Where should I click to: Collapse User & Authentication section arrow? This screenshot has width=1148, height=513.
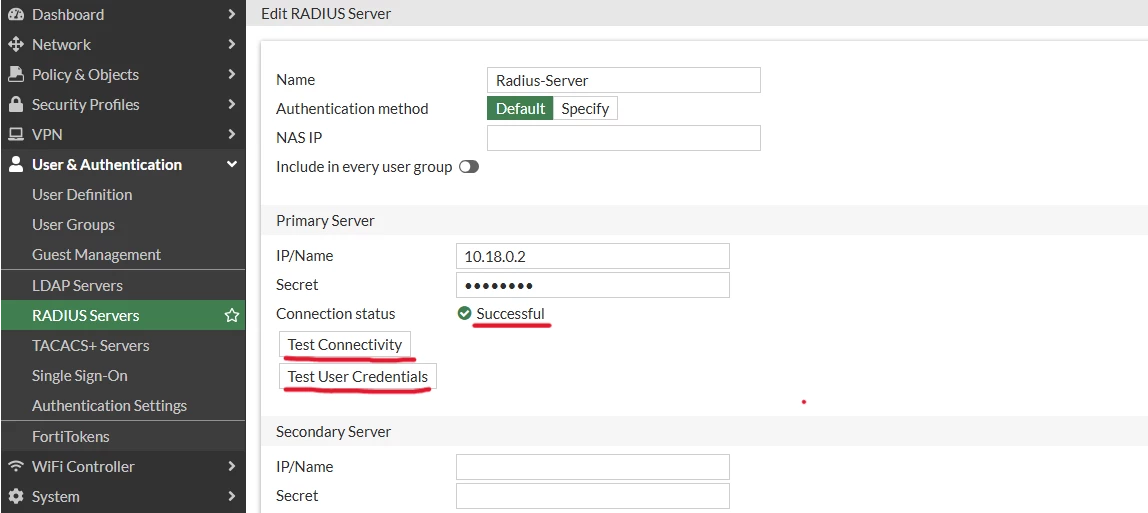[x=231, y=165]
